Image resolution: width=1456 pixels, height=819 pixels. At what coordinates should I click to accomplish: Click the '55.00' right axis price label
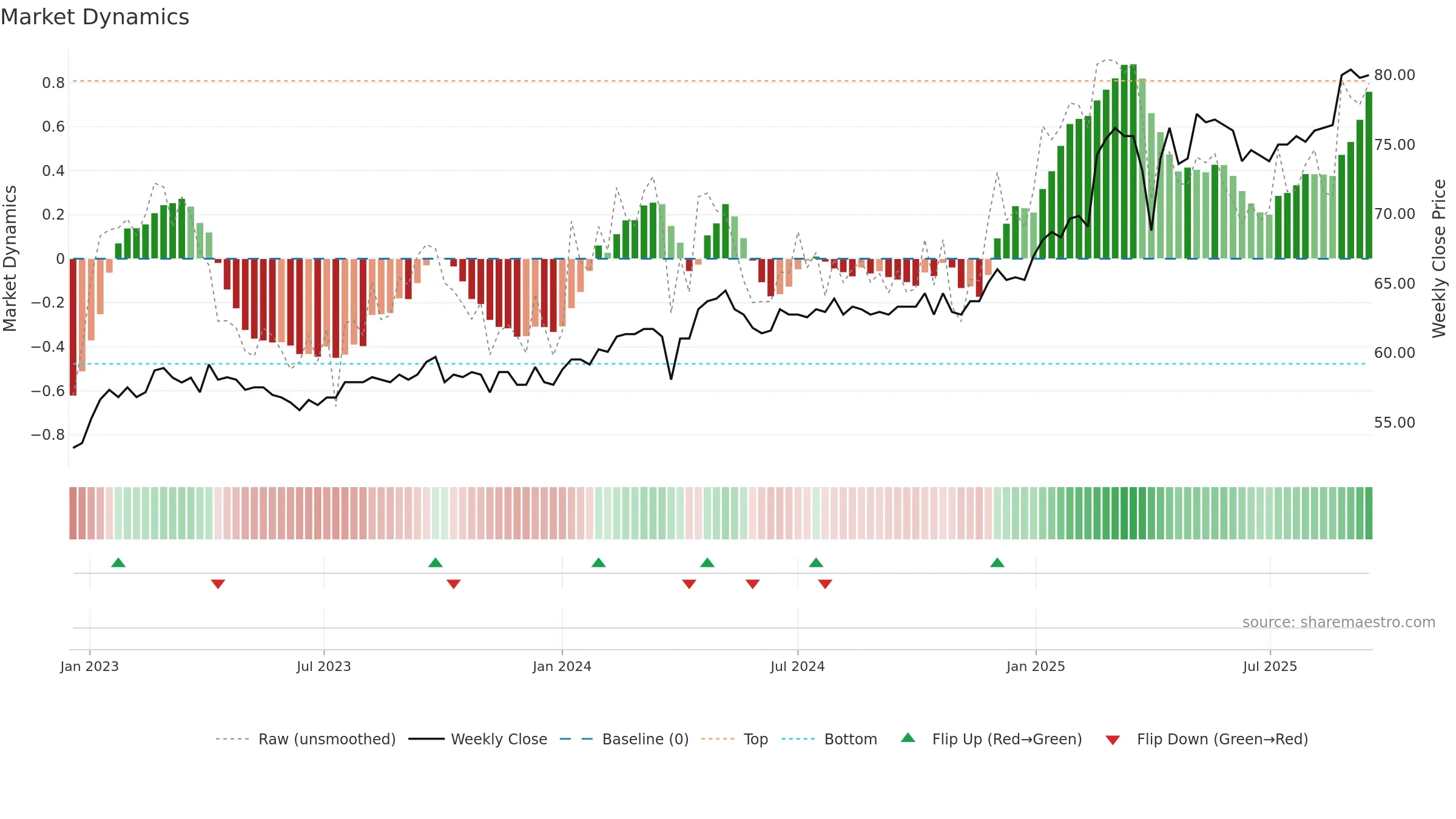(x=1395, y=422)
